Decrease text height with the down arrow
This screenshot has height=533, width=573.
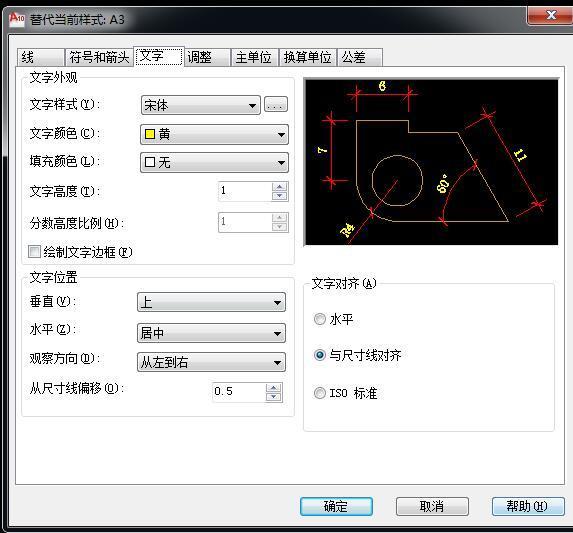[280, 196]
